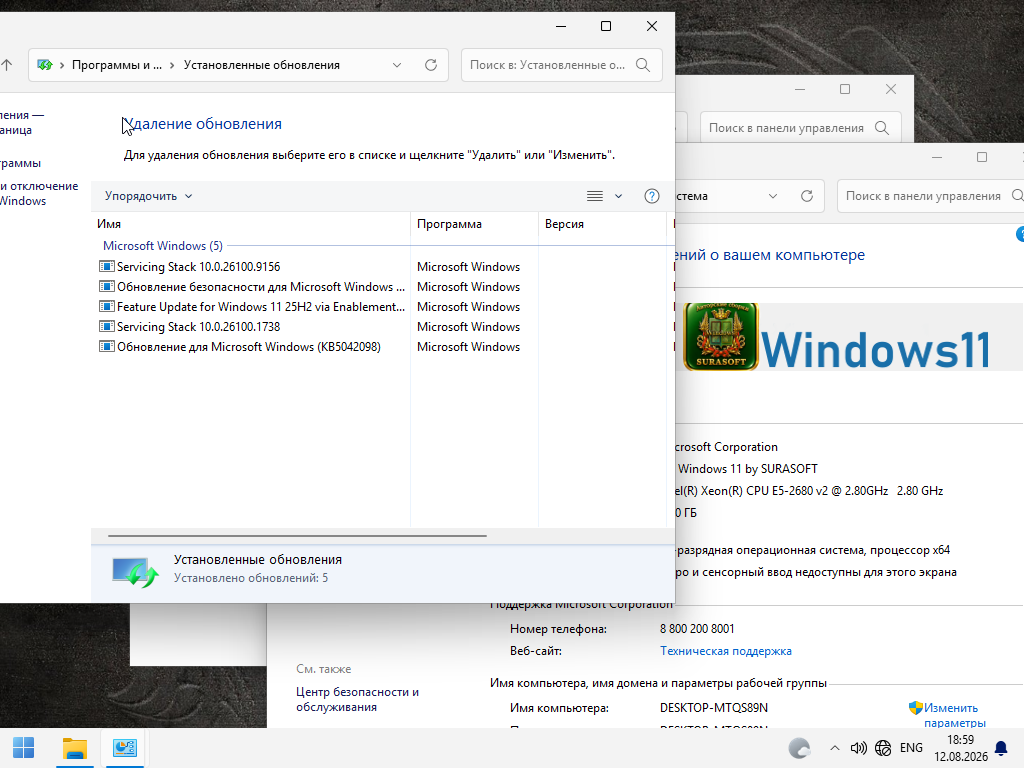Click the Установленные обновления details icon
The height and width of the screenshot is (768, 1024).
pyautogui.click(x=135, y=571)
